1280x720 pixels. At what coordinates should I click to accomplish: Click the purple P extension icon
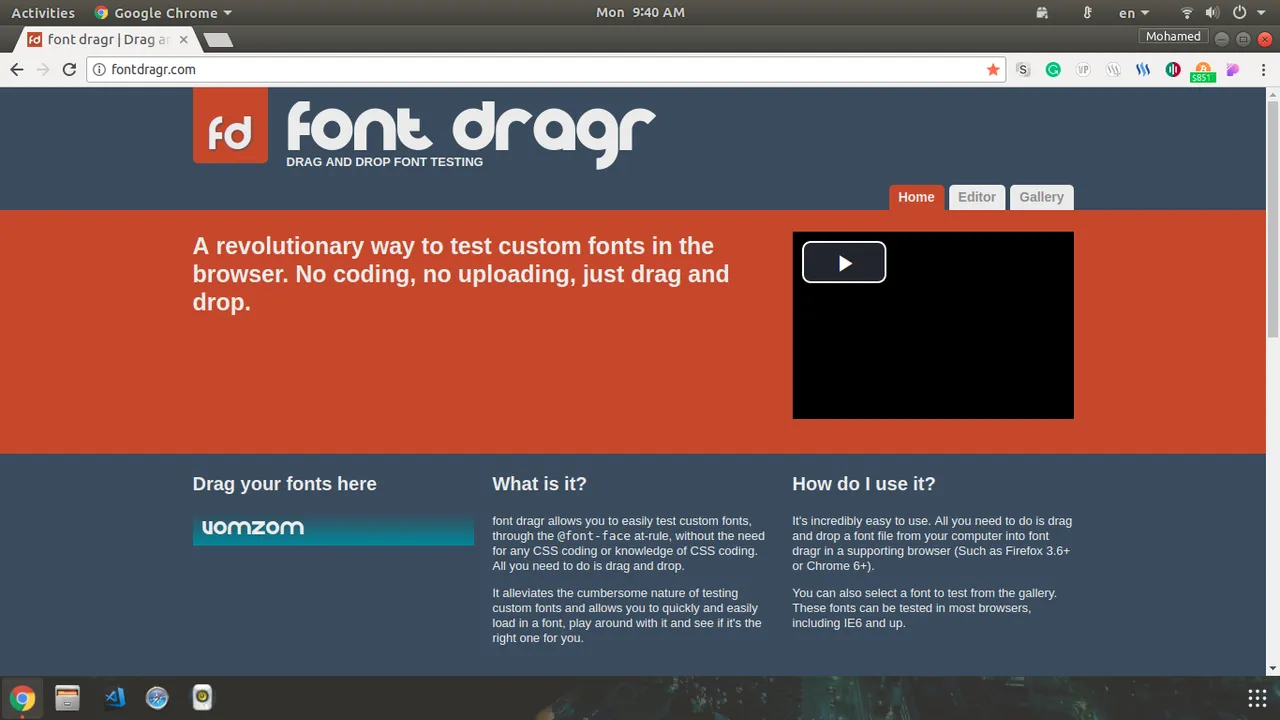coord(1233,70)
